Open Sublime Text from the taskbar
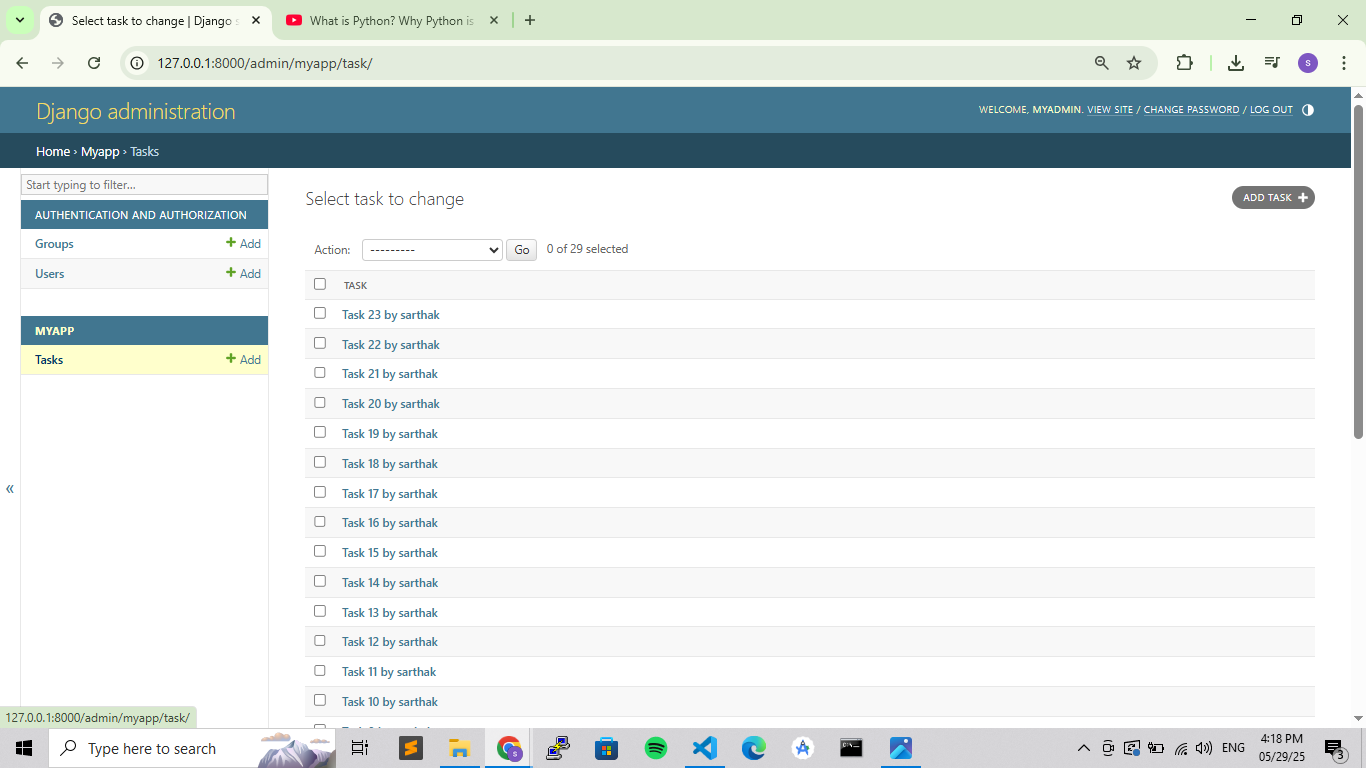 410,748
